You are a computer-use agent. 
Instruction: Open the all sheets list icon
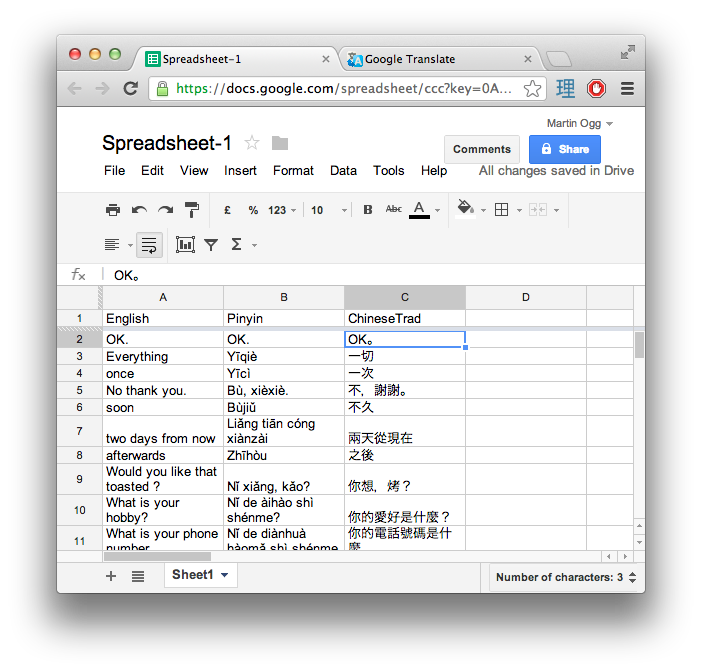click(x=138, y=577)
